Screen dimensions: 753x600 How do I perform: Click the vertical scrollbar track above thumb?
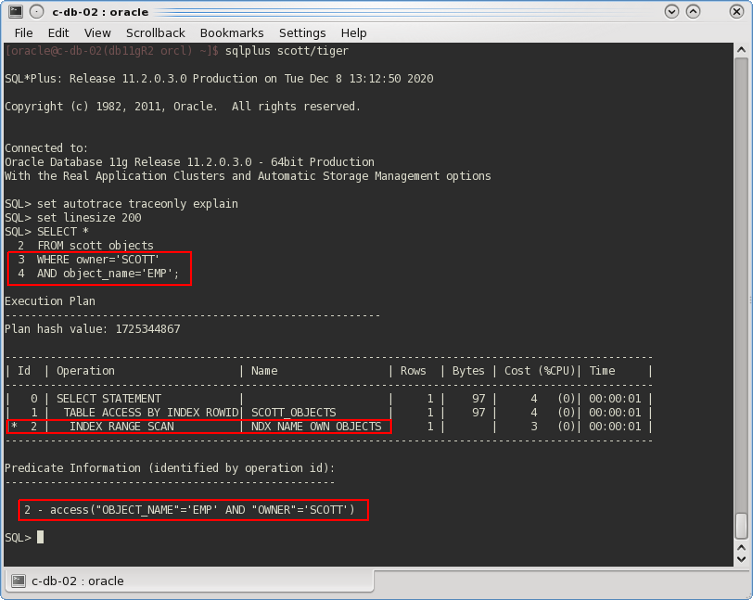coord(741,283)
